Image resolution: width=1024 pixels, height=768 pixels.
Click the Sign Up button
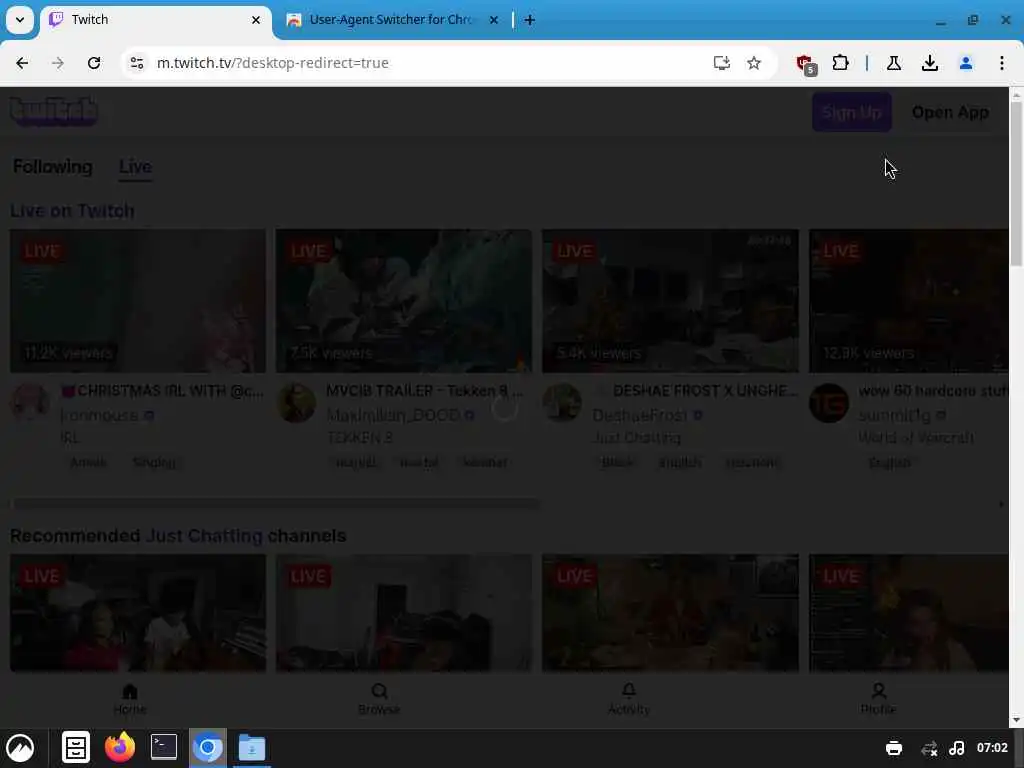pyautogui.click(x=852, y=112)
